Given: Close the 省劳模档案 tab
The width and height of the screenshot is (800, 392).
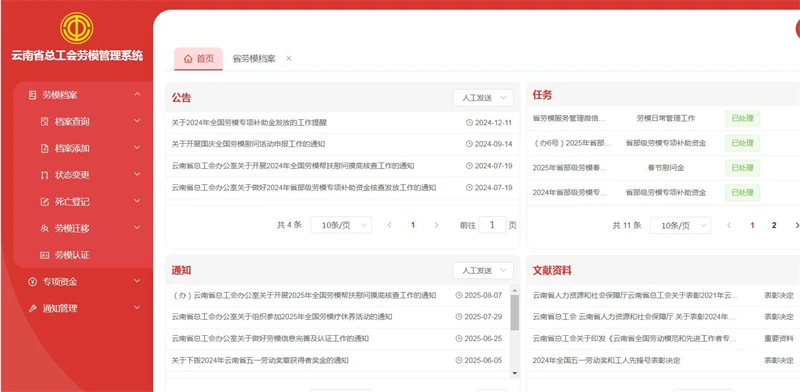Looking at the screenshot, I should click(289, 59).
